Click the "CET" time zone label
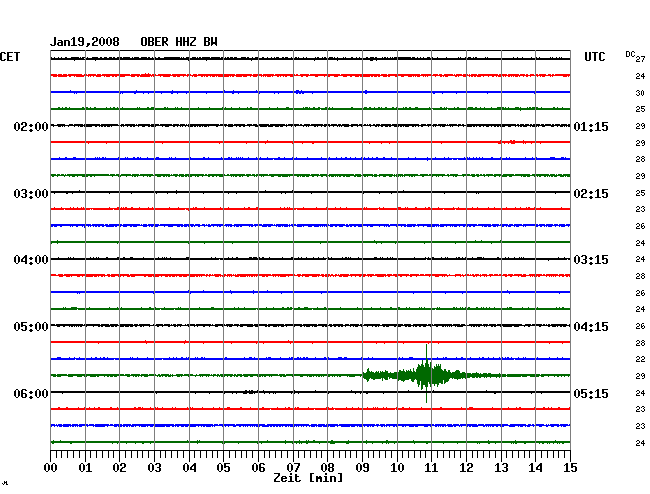 click(10, 57)
